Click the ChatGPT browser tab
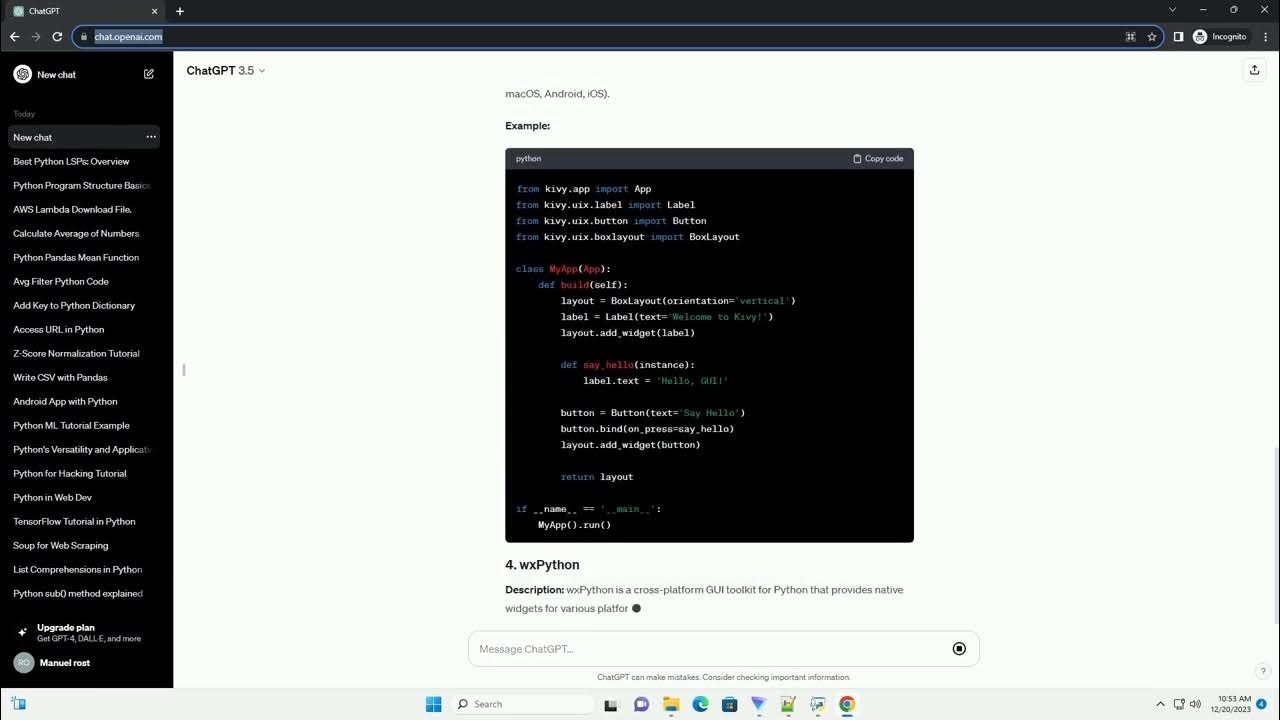This screenshot has width=1280, height=720. point(86,11)
